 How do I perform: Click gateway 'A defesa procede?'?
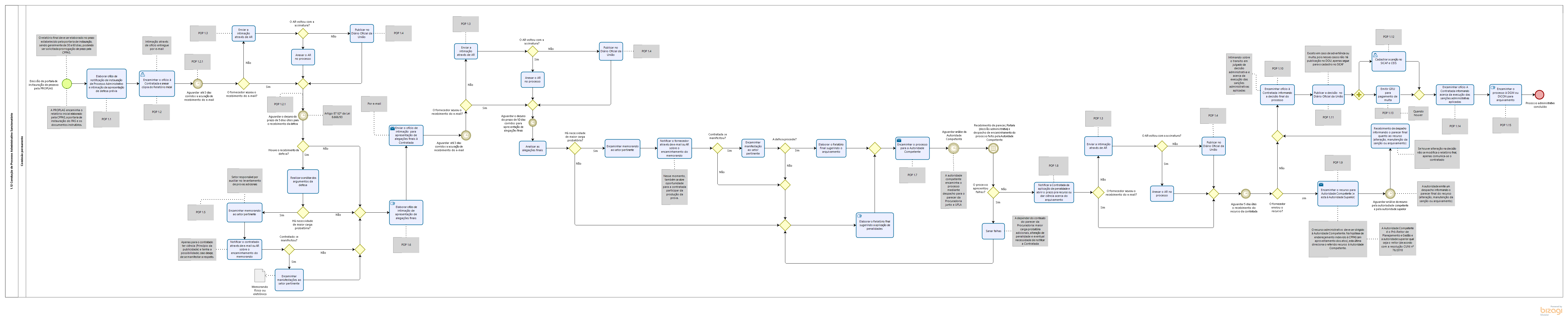(x=785, y=148)
